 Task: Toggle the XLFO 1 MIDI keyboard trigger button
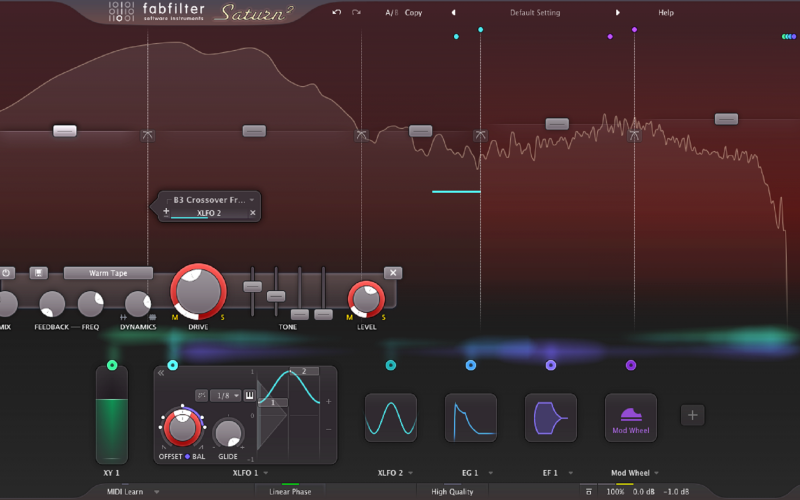click(249, 395)
